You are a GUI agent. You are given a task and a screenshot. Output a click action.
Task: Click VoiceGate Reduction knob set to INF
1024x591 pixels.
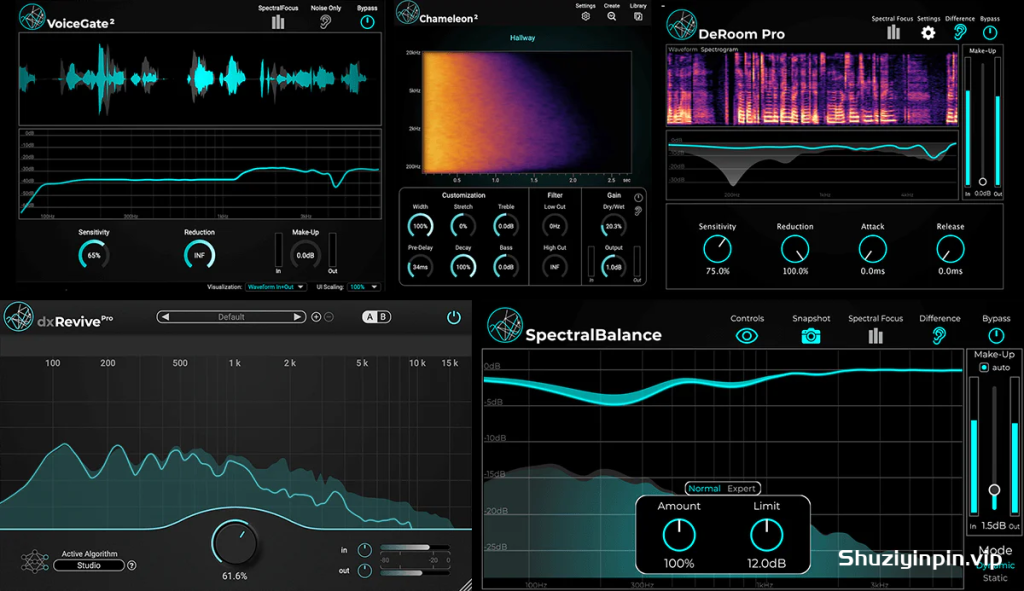tap(199, 255)
